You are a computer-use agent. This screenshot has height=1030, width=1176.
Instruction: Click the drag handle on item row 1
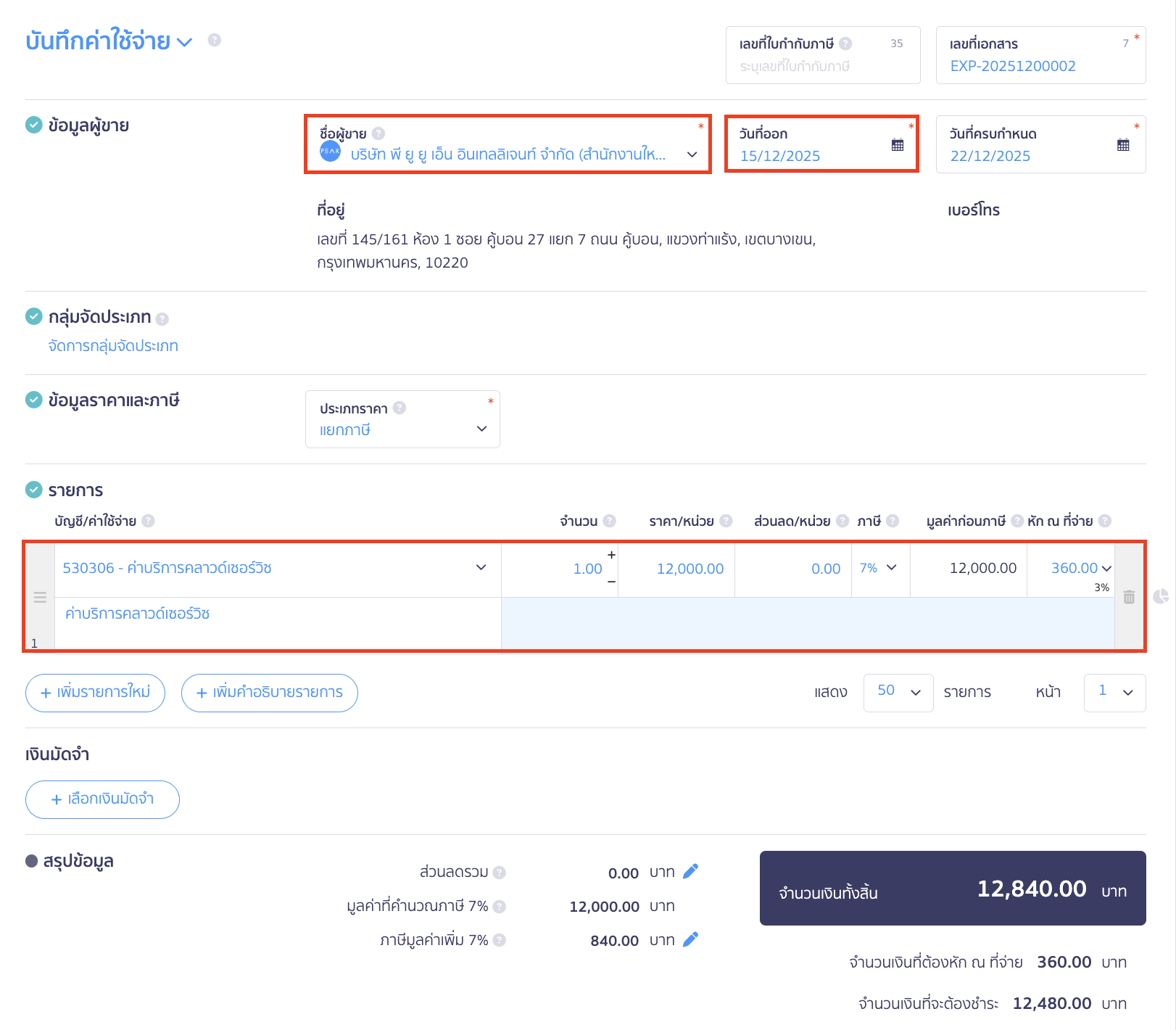tap(39, 597)
